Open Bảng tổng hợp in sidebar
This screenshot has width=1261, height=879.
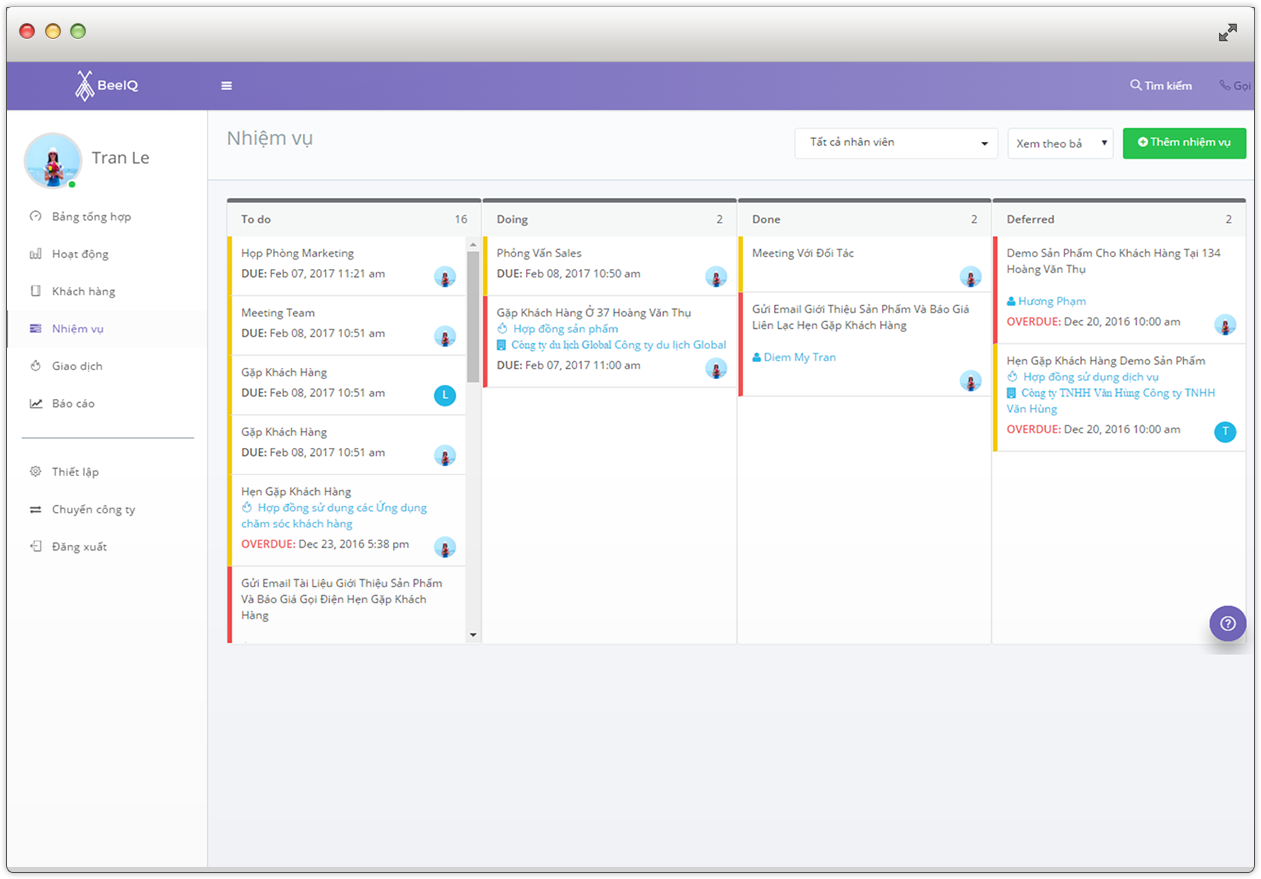91,217
